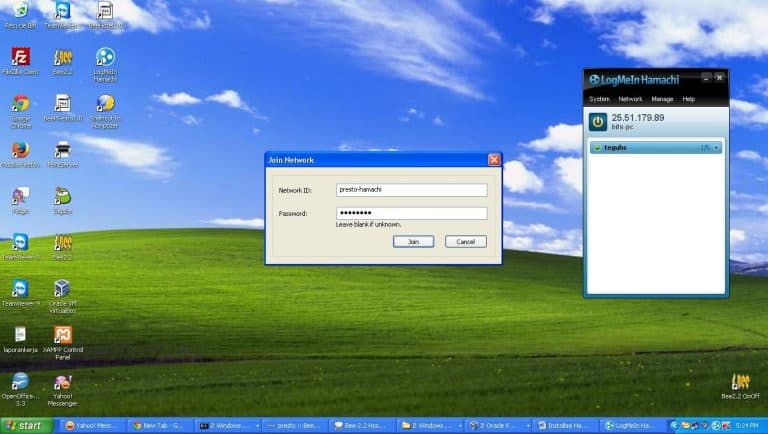Open the System menu in Hamachi
Viewport: 768px width, 434px height.
coord(599,99)
